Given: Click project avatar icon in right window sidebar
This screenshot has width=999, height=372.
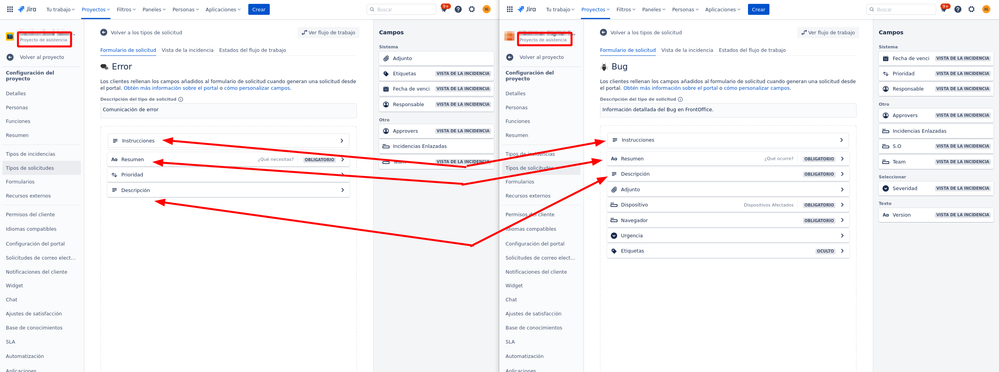Looking at the screenshot, I should 510,37.
